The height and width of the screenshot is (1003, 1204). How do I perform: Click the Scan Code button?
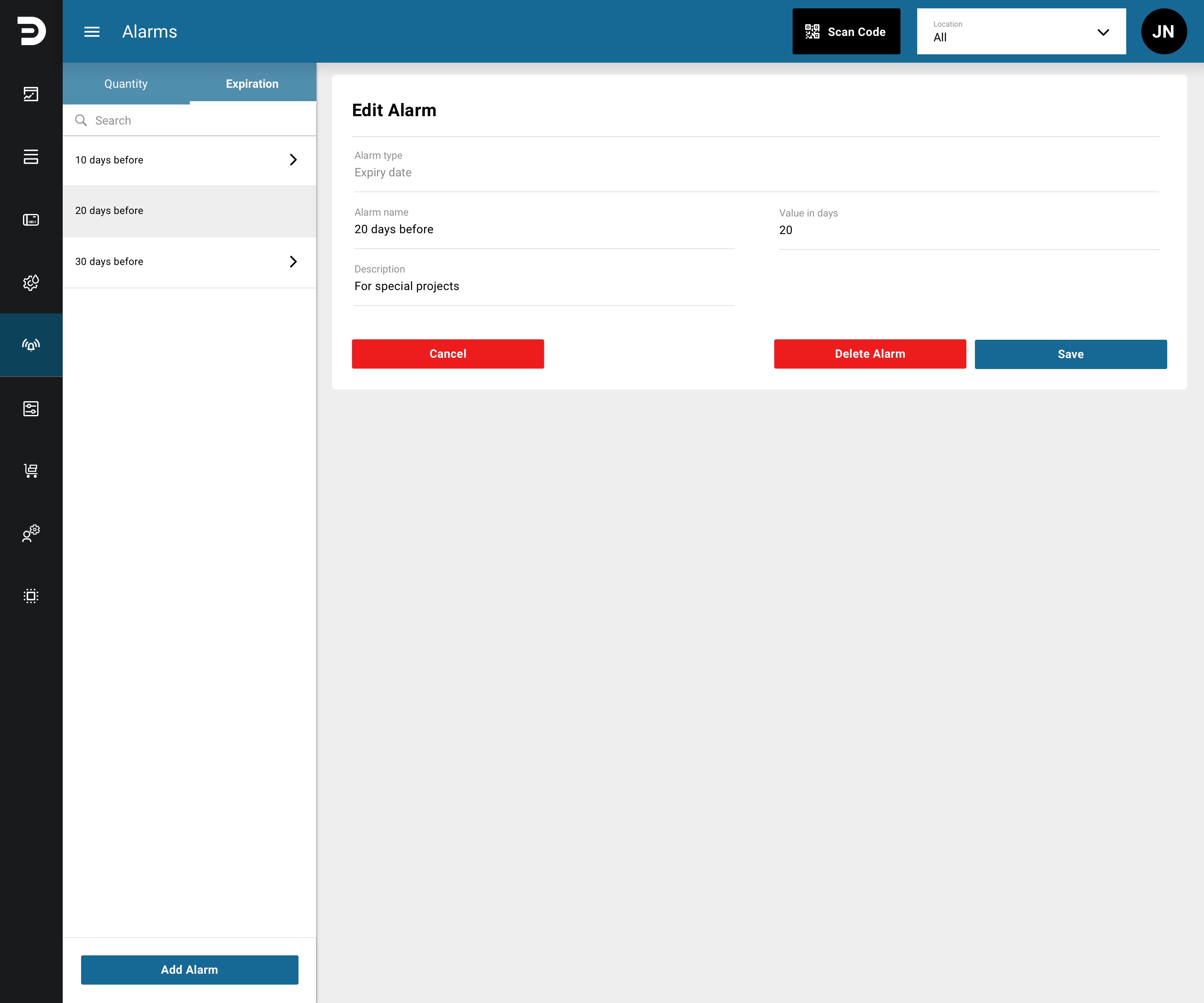click(846, 31)
